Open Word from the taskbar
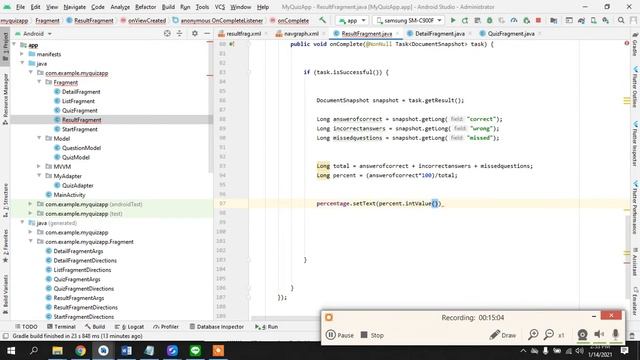Viewport: 640px width, 360px height. pyautogui.click(x=126, y=351)
